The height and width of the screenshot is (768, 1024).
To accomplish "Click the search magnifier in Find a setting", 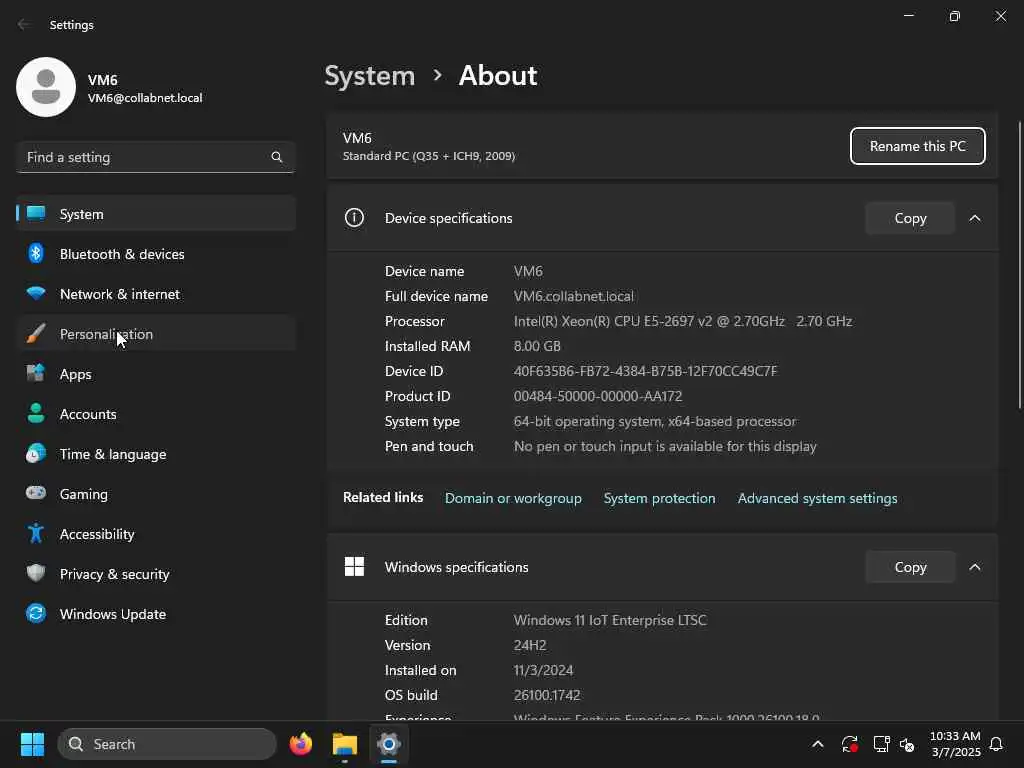I will tap(277, 157).
